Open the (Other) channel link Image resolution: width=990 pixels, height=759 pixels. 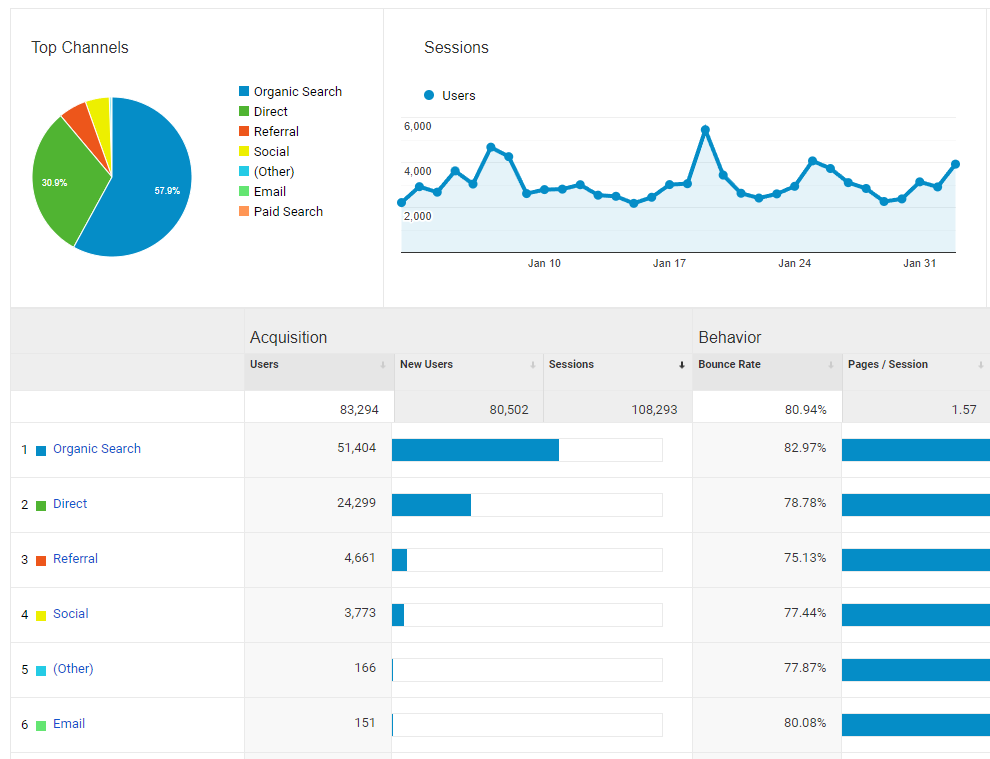pos(73,669)
